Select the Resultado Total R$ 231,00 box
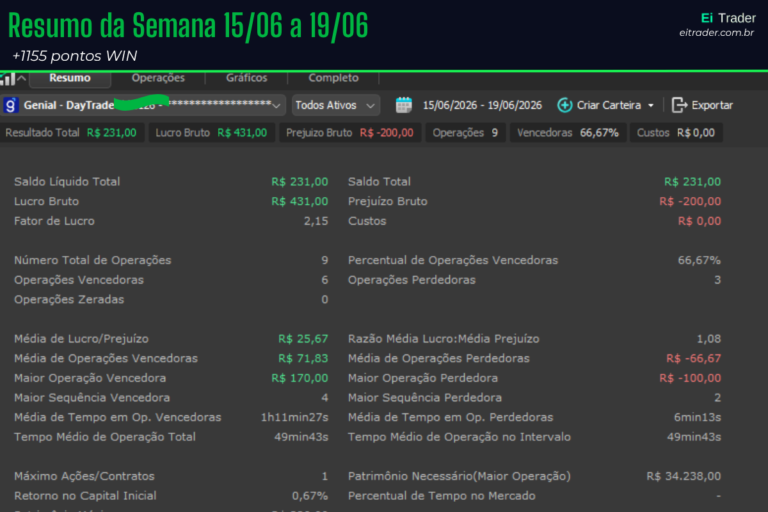 point(72,133)
